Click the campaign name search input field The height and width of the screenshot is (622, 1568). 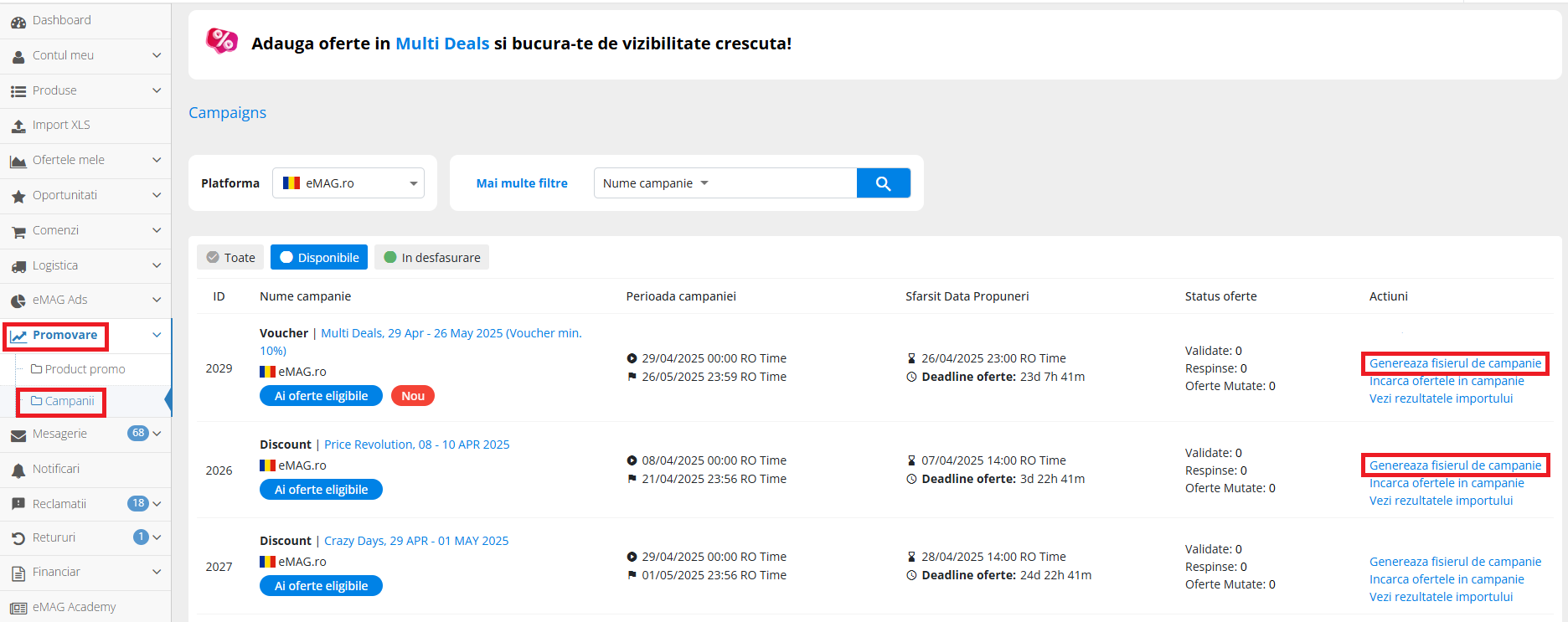[785, 182]
